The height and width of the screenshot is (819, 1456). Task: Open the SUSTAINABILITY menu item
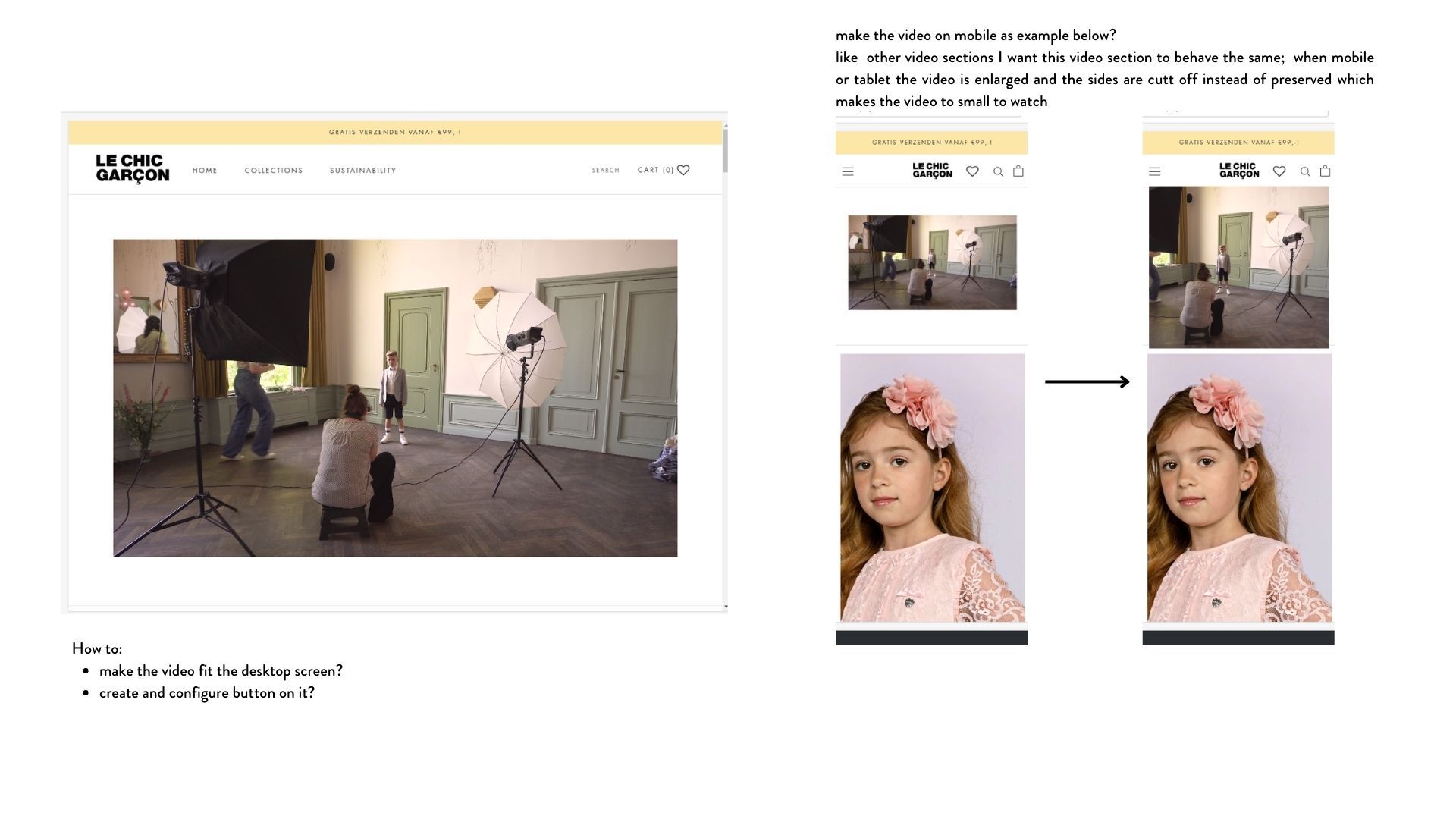click(362, 171)
